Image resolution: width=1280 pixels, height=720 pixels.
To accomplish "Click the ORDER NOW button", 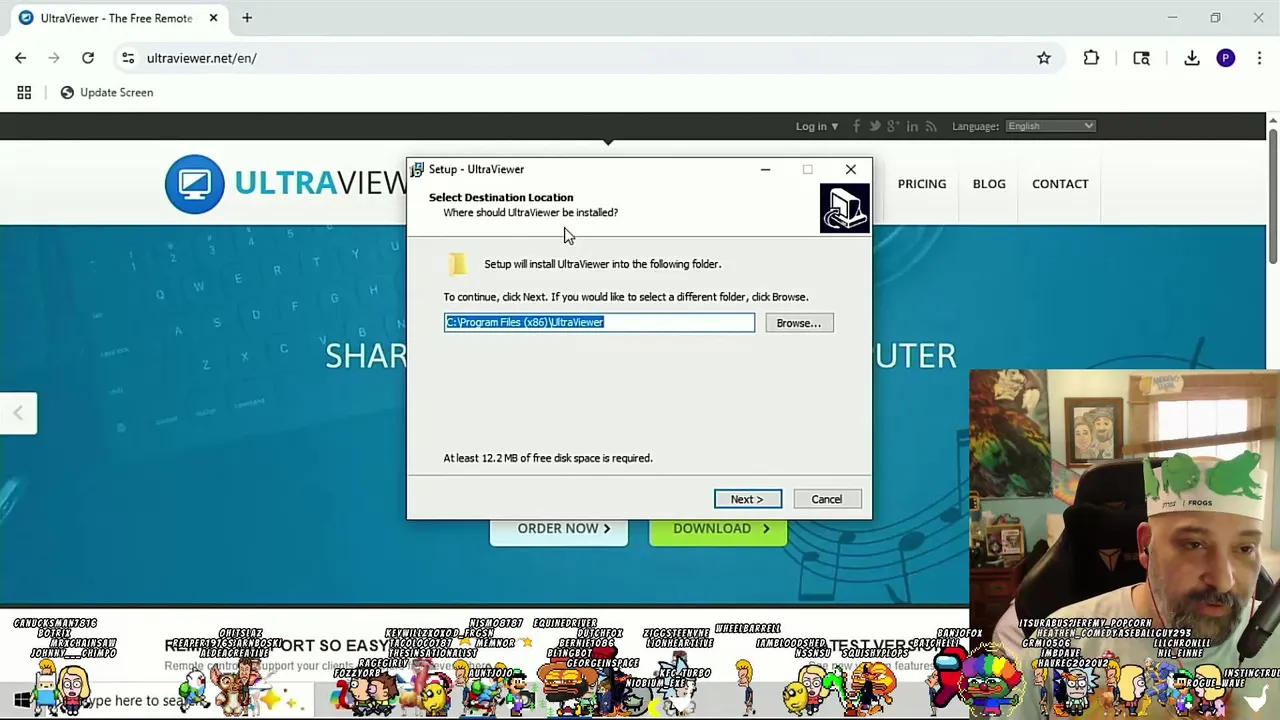I will (559, 529).
